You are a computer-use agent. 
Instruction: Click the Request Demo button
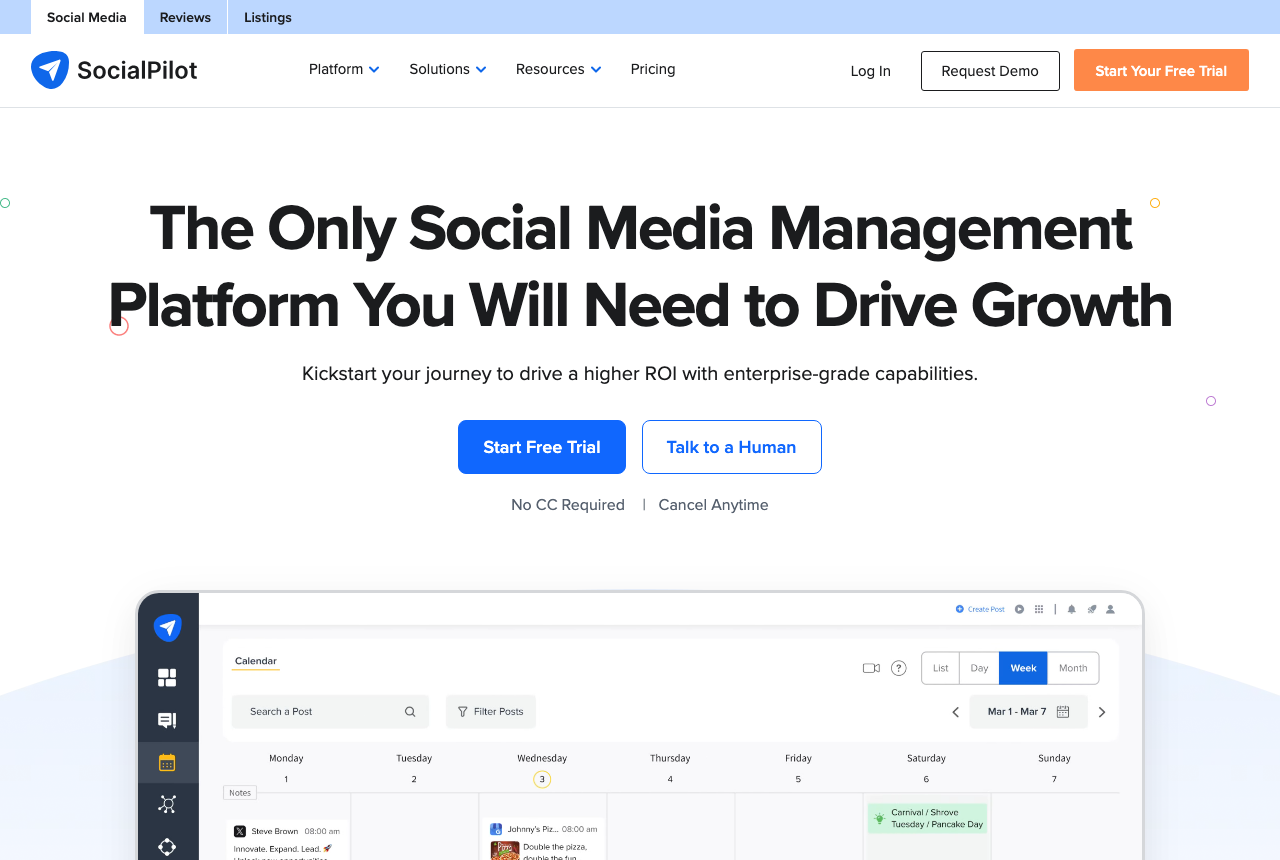tap(990, 71)
